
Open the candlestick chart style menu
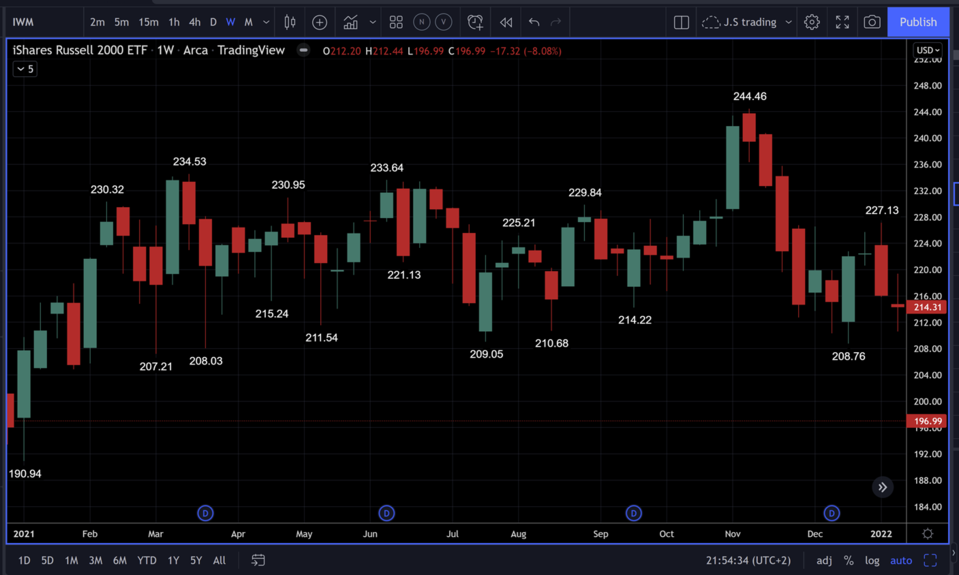(290, 22)
